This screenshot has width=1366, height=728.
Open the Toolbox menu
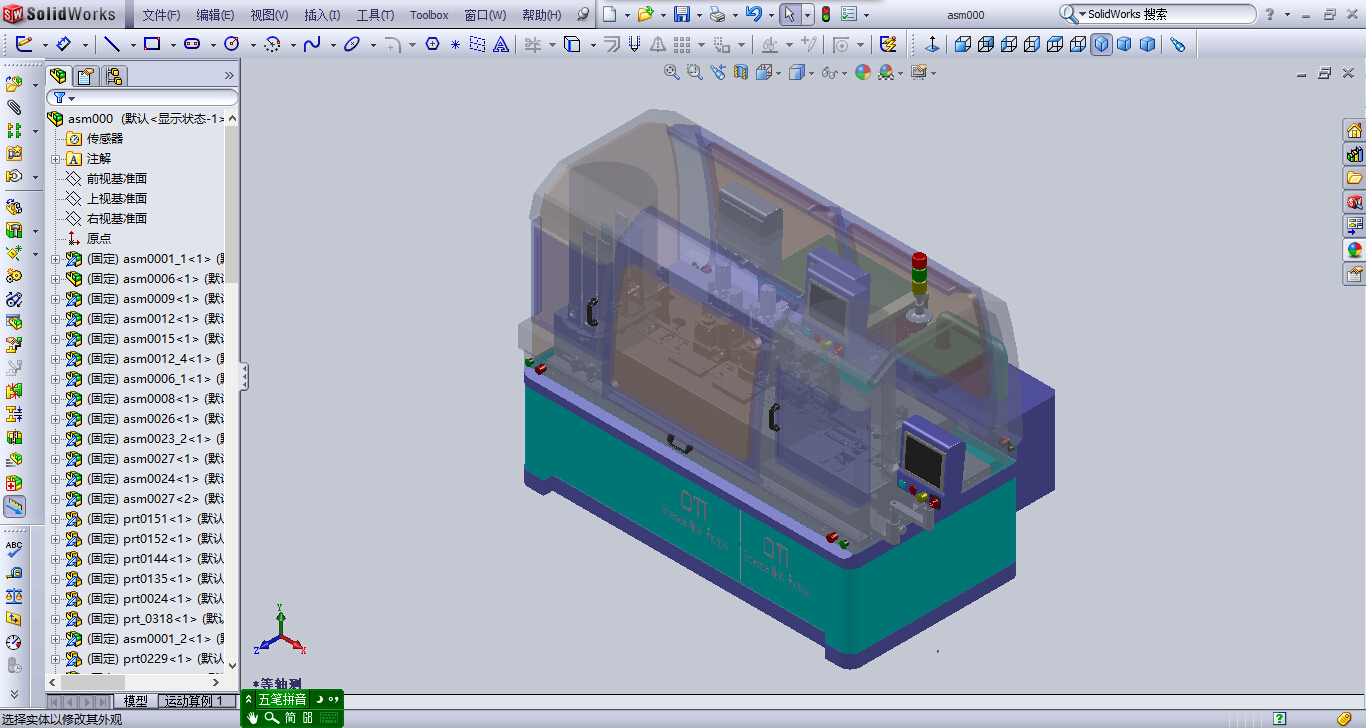coord(429,15)
